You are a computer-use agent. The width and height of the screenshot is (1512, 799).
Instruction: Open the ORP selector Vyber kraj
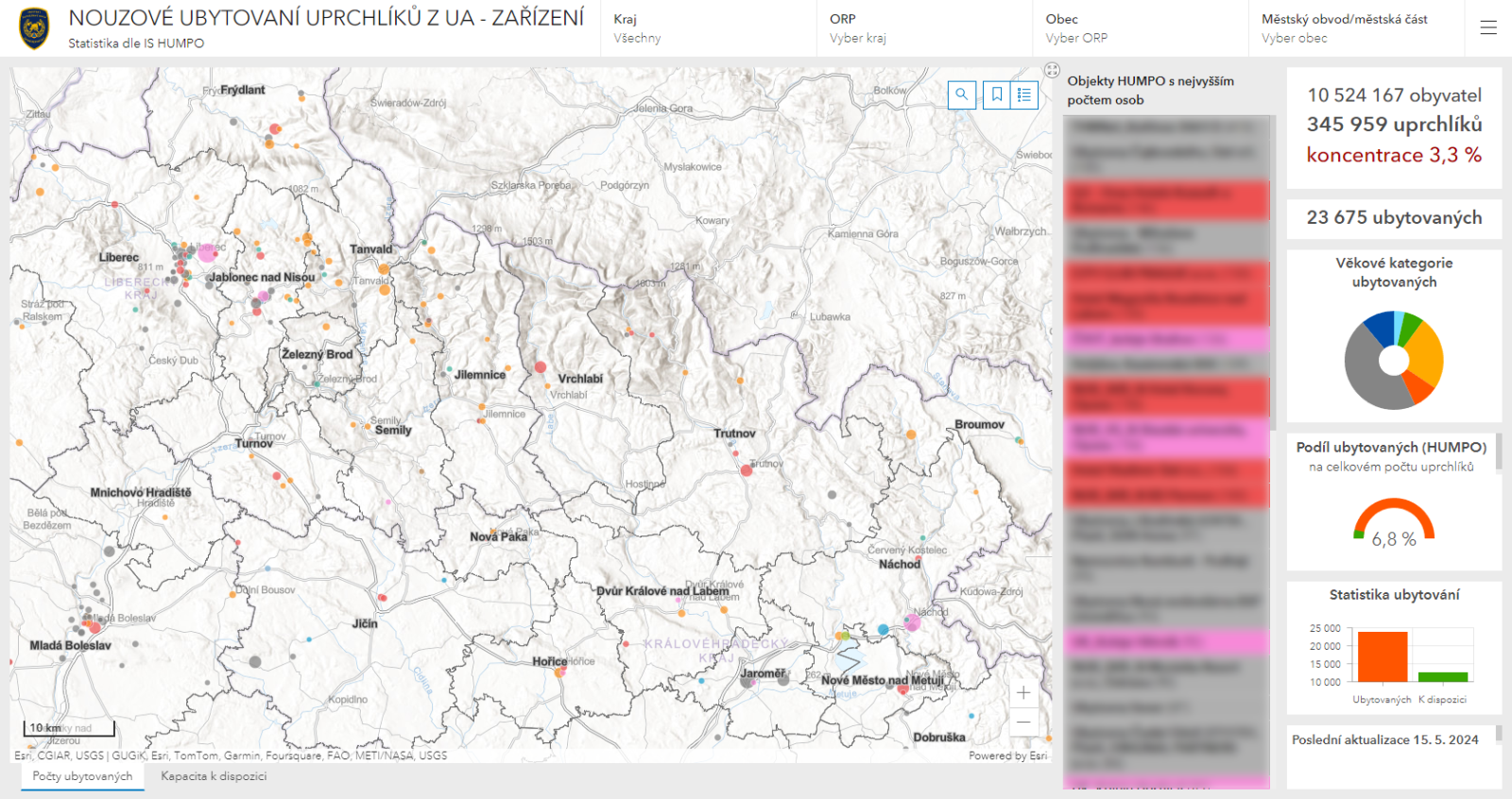tap(924, 28)
